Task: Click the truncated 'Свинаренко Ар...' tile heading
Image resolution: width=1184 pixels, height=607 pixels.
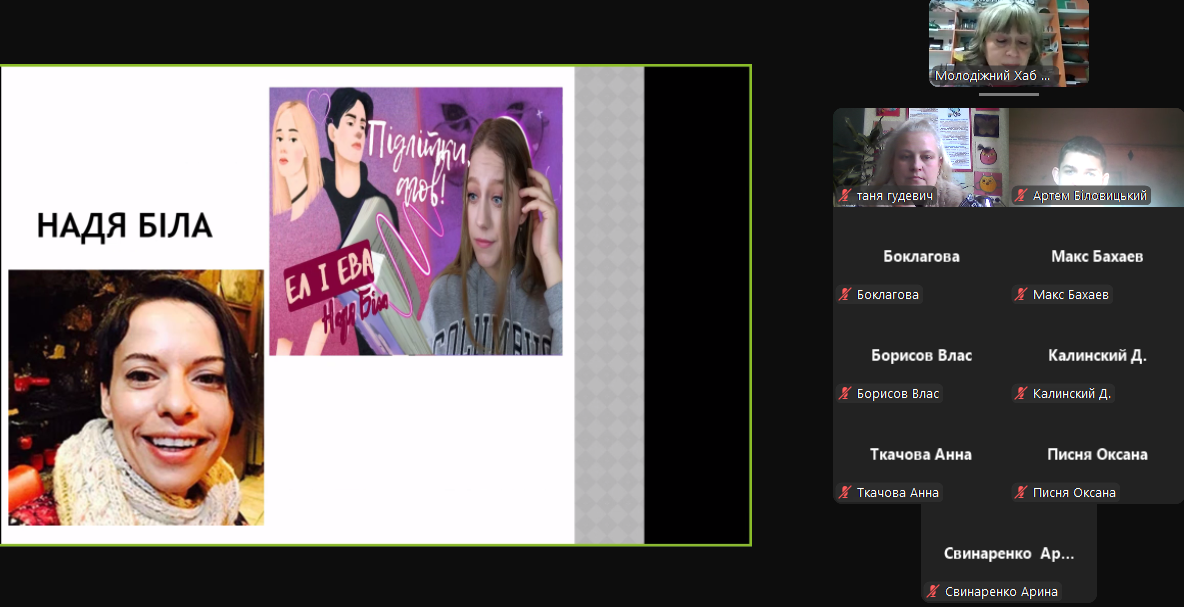Action: (1009, 553)
